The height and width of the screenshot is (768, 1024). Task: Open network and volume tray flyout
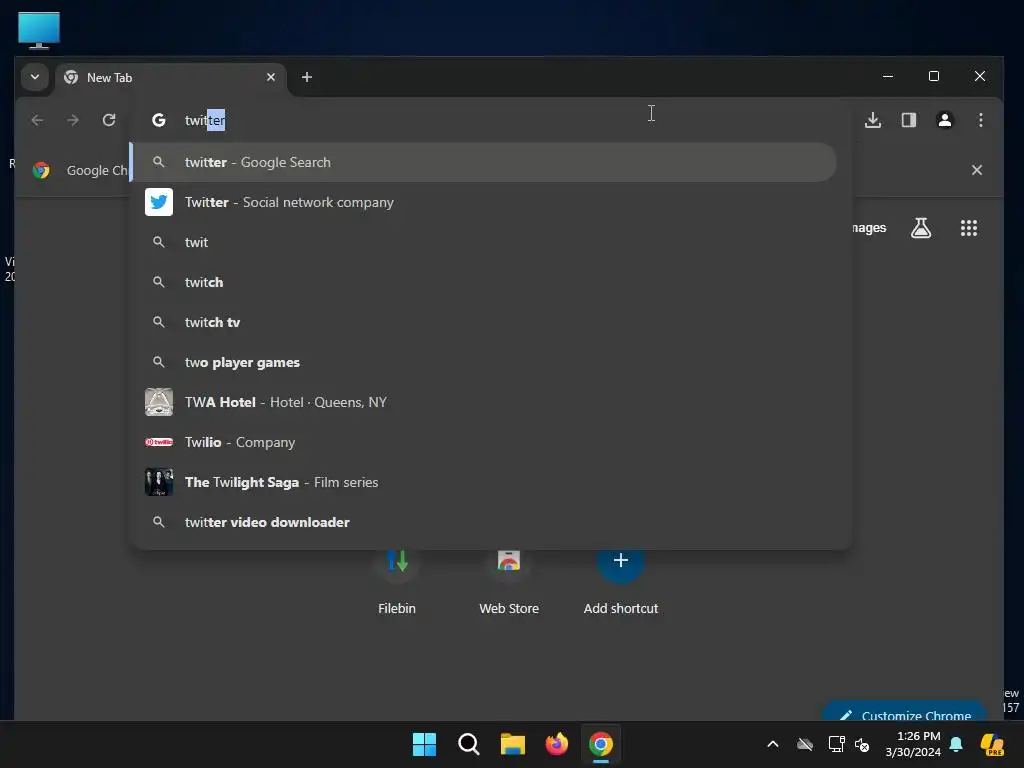848,744
